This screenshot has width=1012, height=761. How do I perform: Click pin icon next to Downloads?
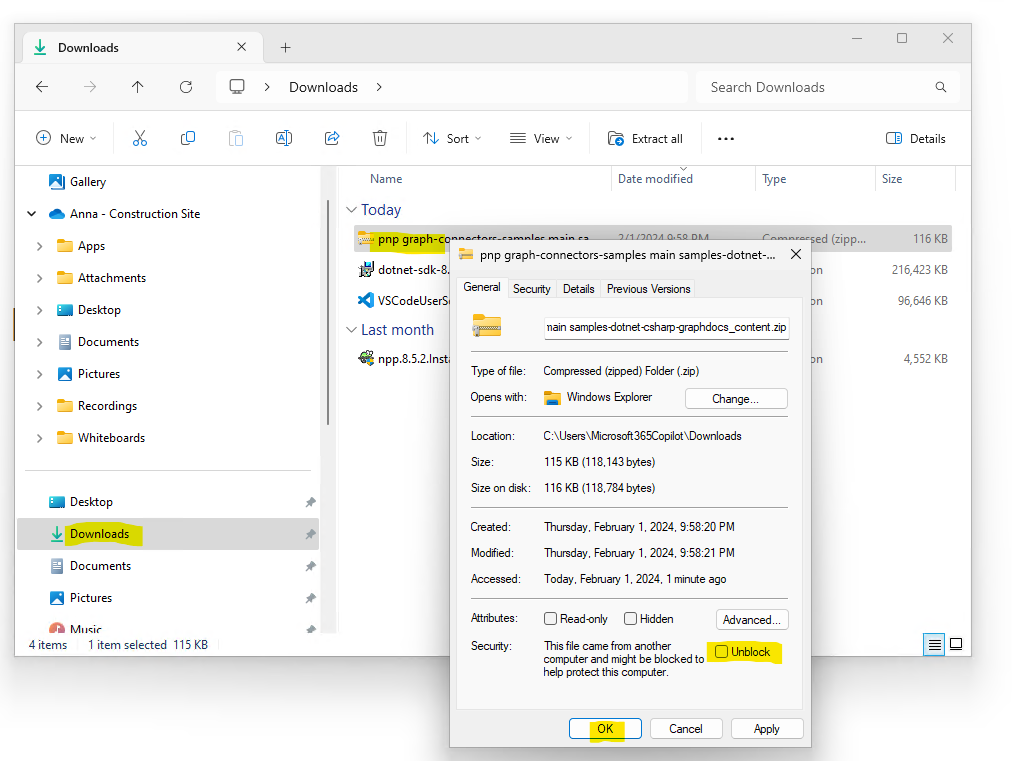coord(310,534)
